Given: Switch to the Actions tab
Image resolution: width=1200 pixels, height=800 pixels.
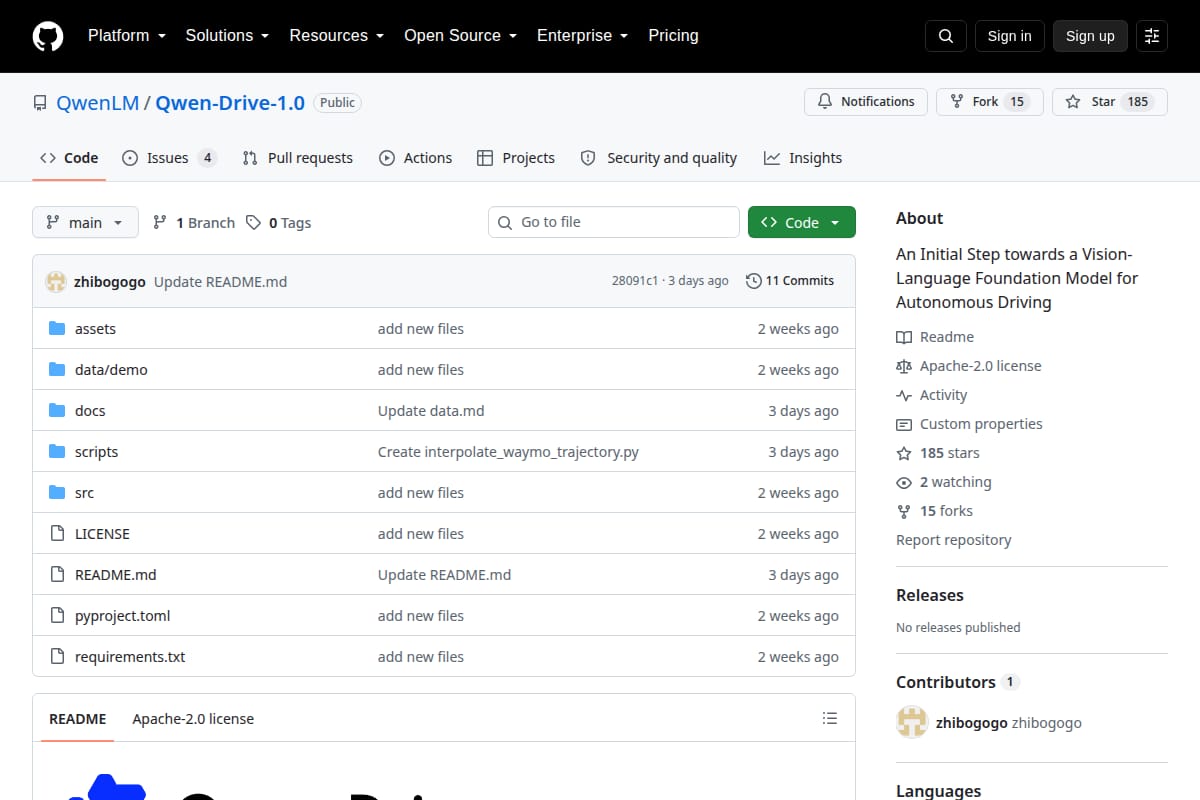Looking at the screenshot, I should coord(416,158).
